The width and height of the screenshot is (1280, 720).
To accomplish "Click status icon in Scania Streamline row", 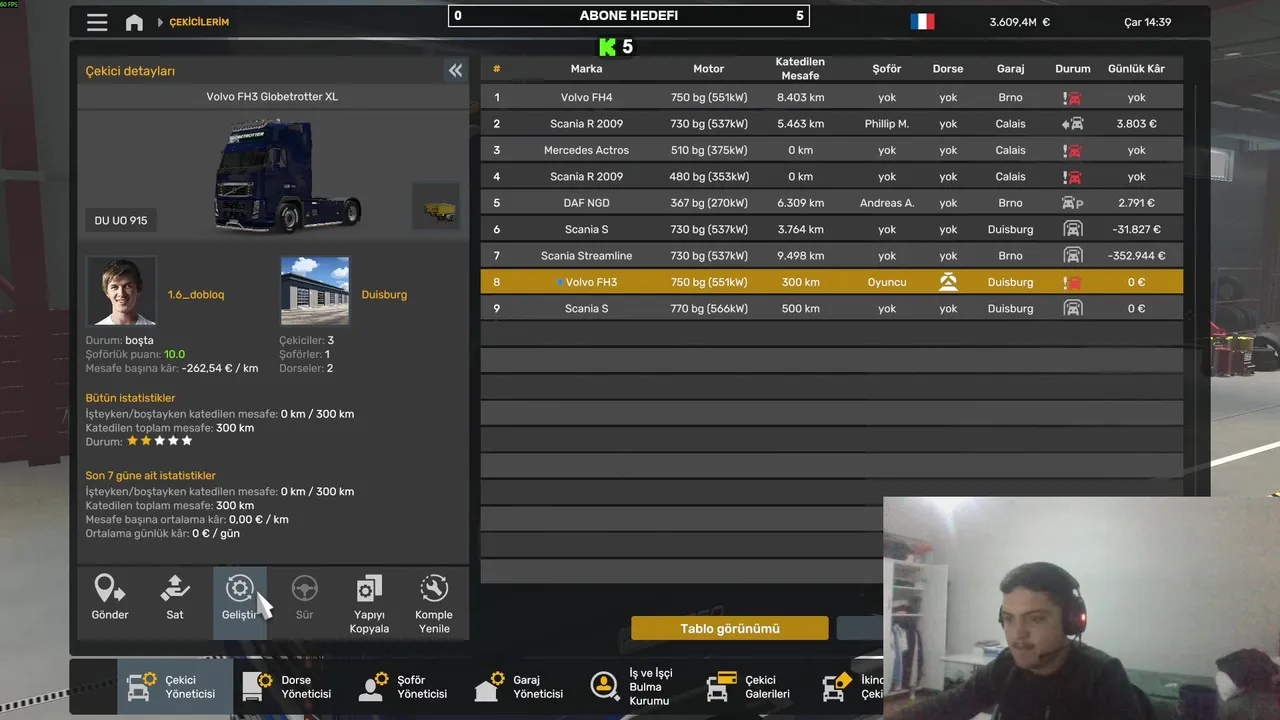I will [1073, 256].
